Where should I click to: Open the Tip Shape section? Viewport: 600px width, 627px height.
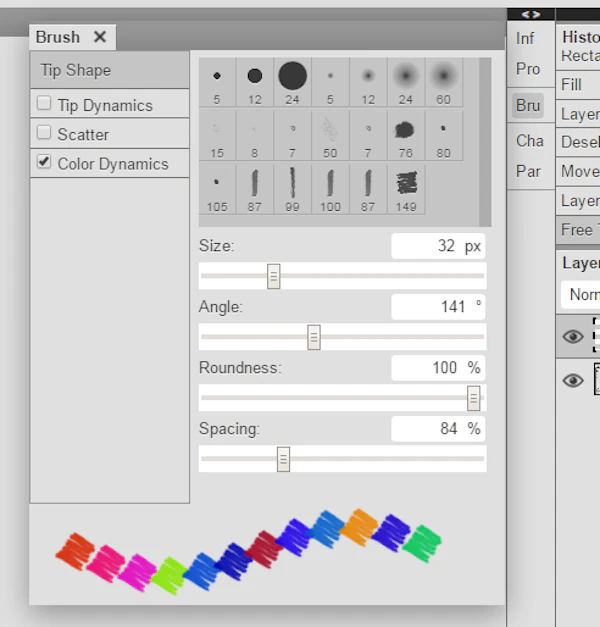point(110,70)
